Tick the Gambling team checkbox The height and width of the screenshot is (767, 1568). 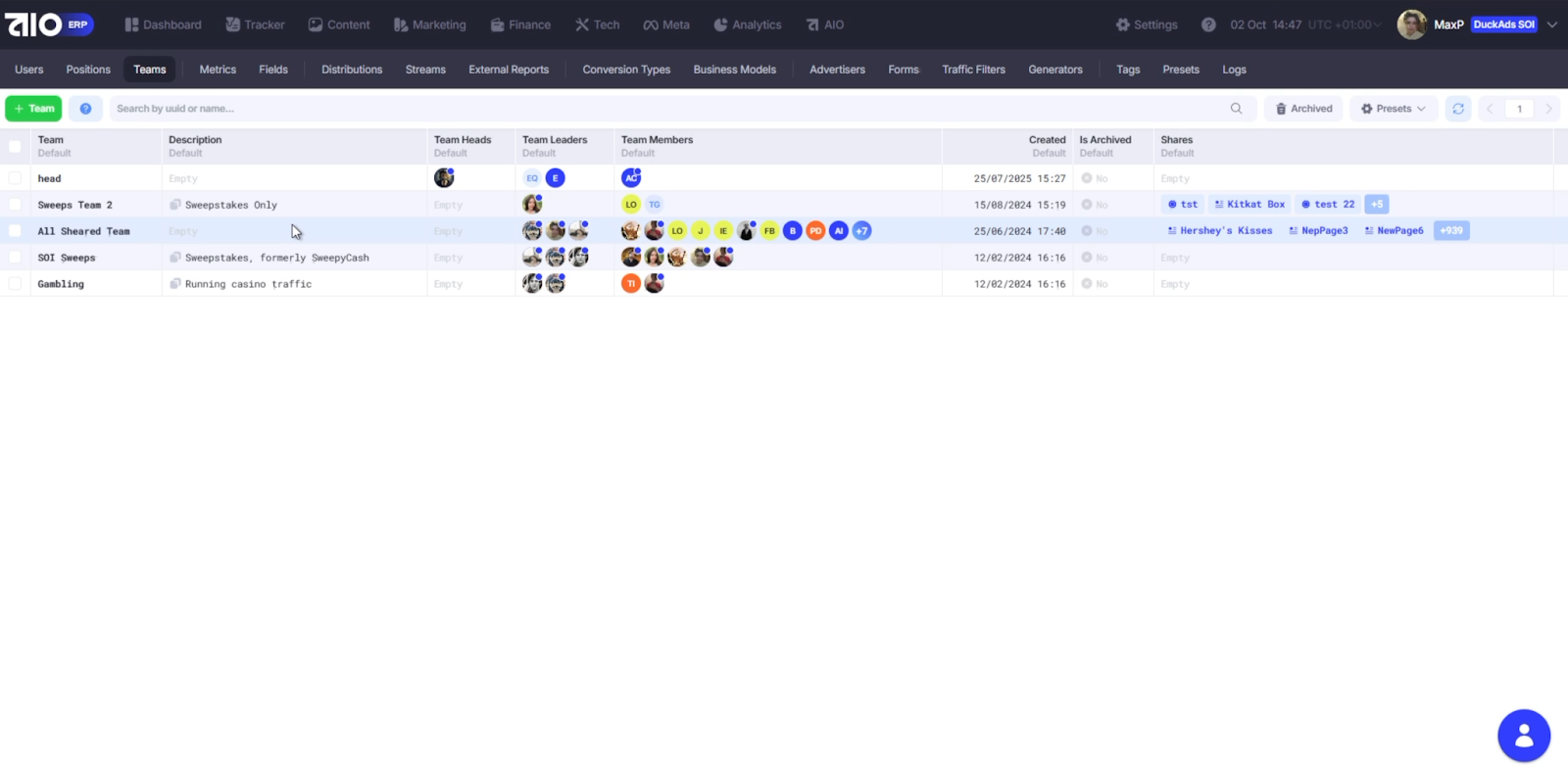(15, 284)
